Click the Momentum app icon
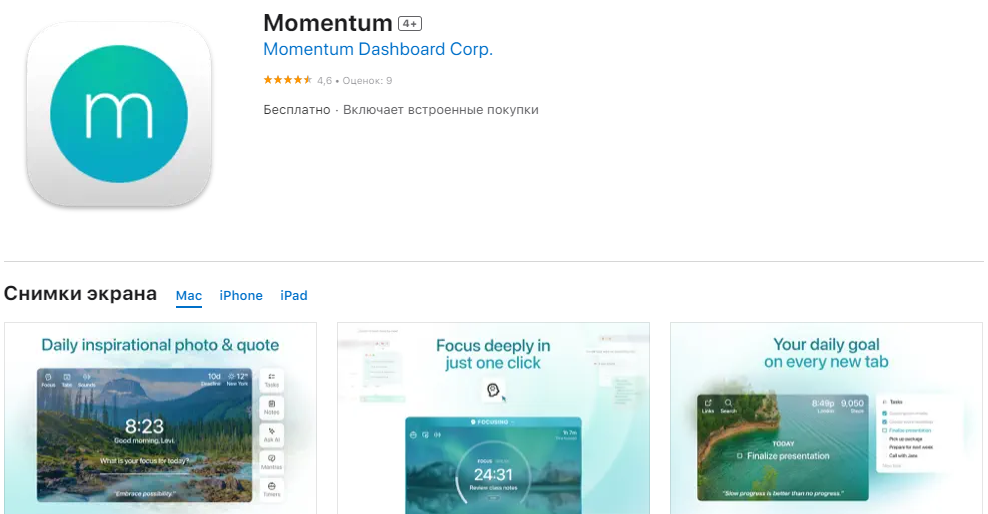 (119, 113)
